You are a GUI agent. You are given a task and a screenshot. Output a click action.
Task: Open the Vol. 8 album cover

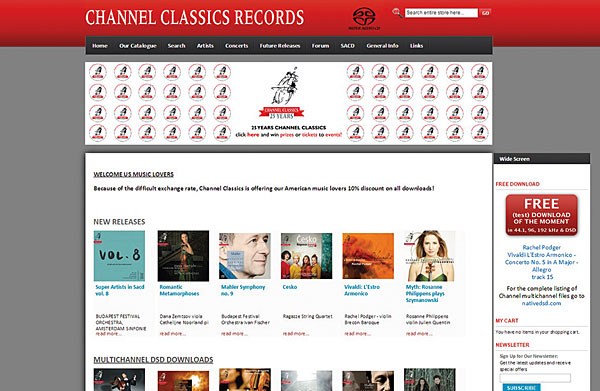[119, 256]
